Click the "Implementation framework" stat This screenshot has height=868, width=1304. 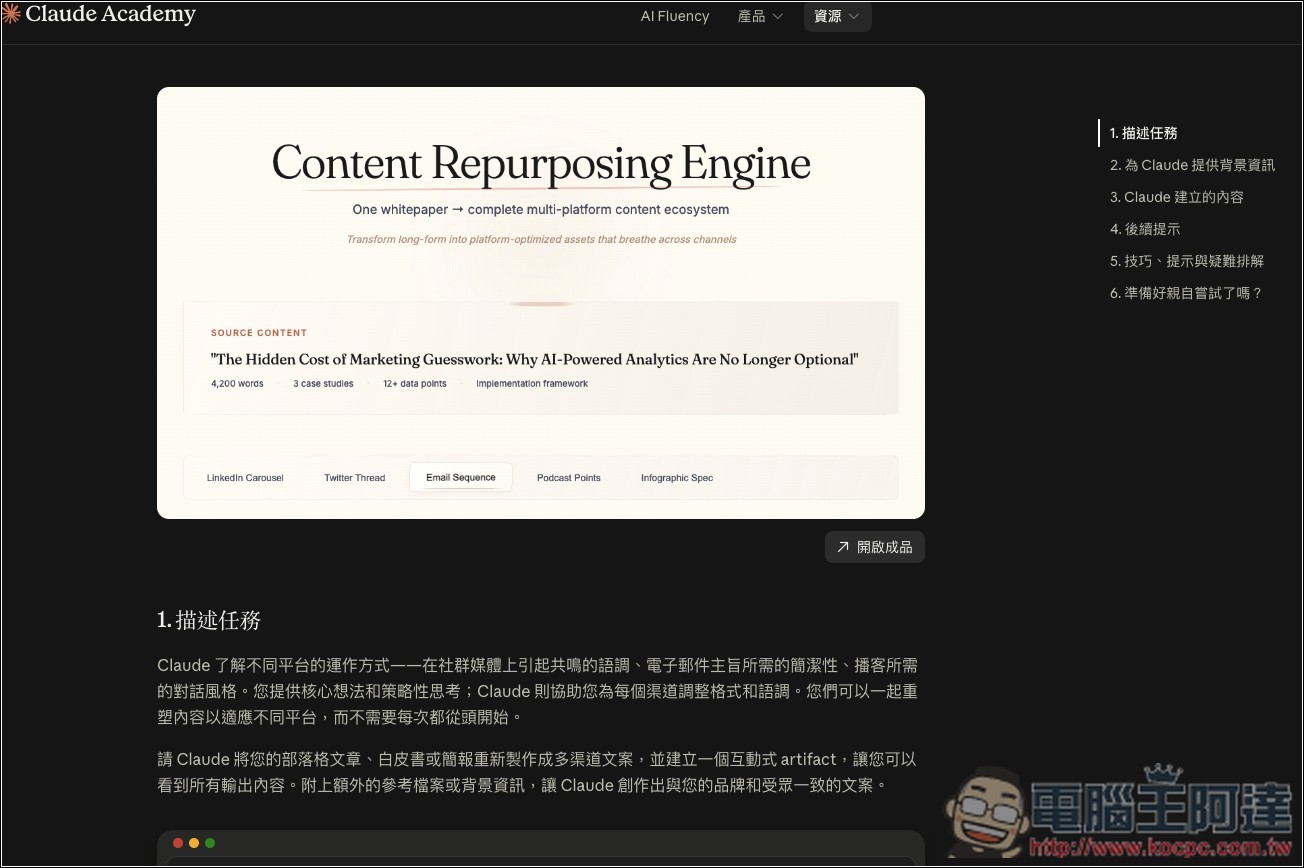[x=532, y=384]
